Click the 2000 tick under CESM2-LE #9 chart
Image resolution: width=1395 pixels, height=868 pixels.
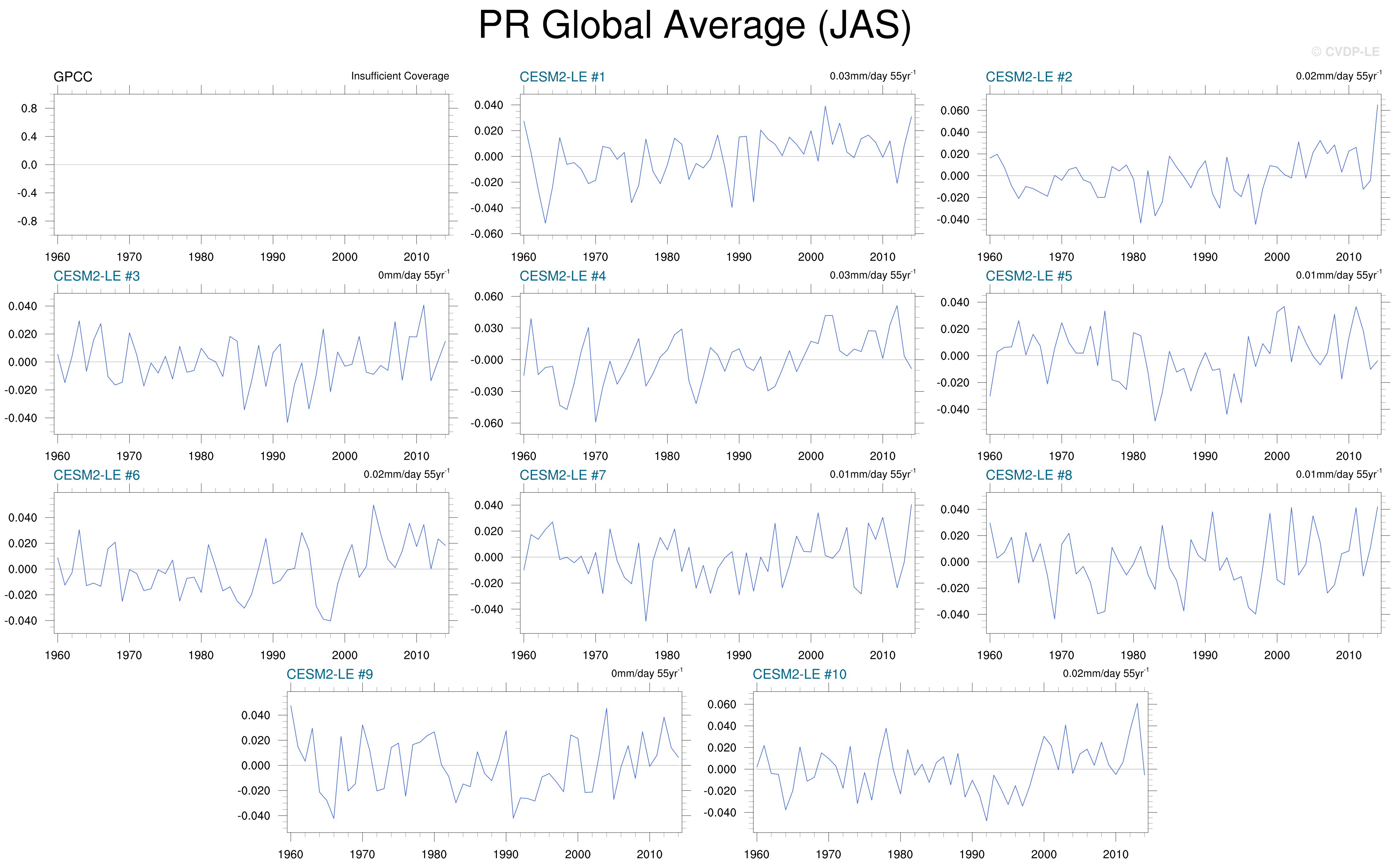577,854
